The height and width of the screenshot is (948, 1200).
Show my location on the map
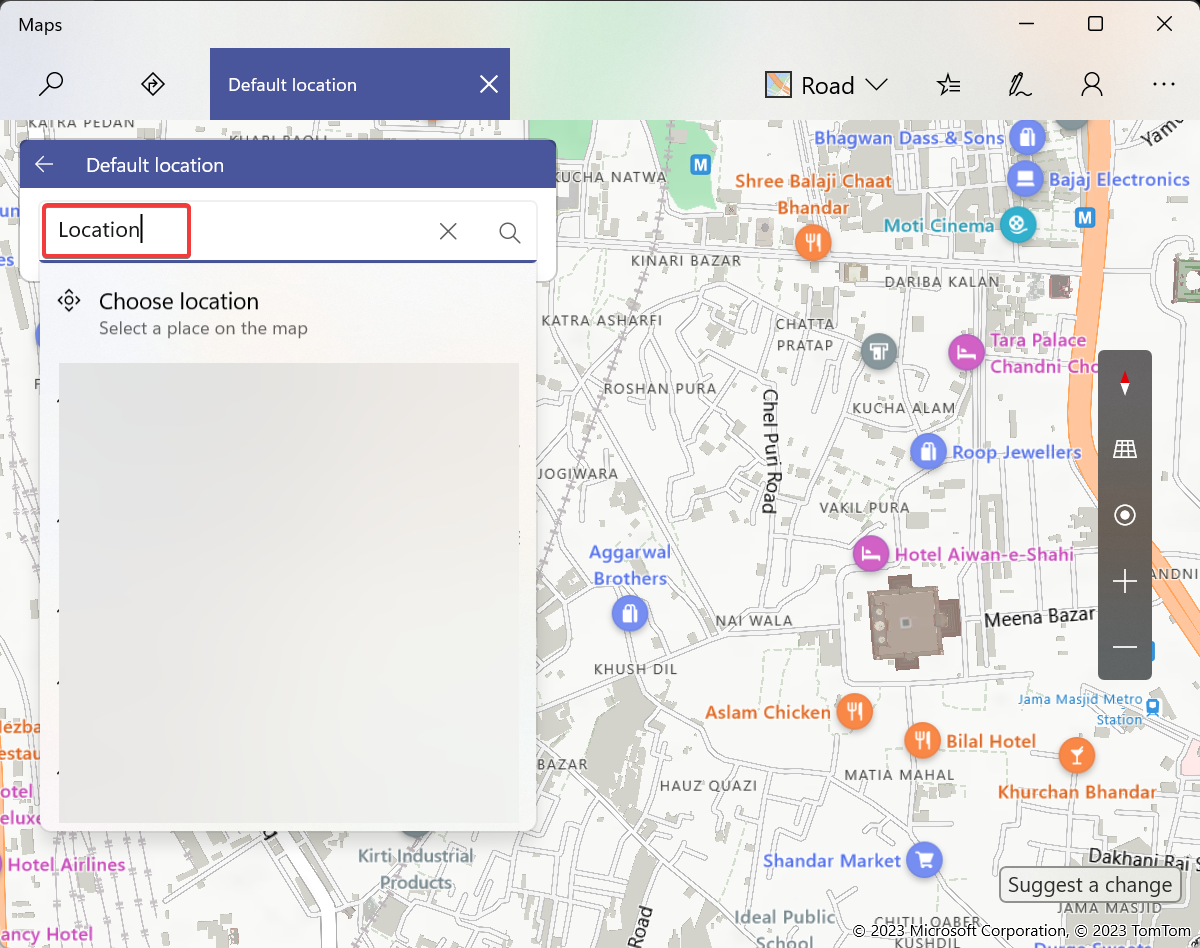coord(1125,515)
